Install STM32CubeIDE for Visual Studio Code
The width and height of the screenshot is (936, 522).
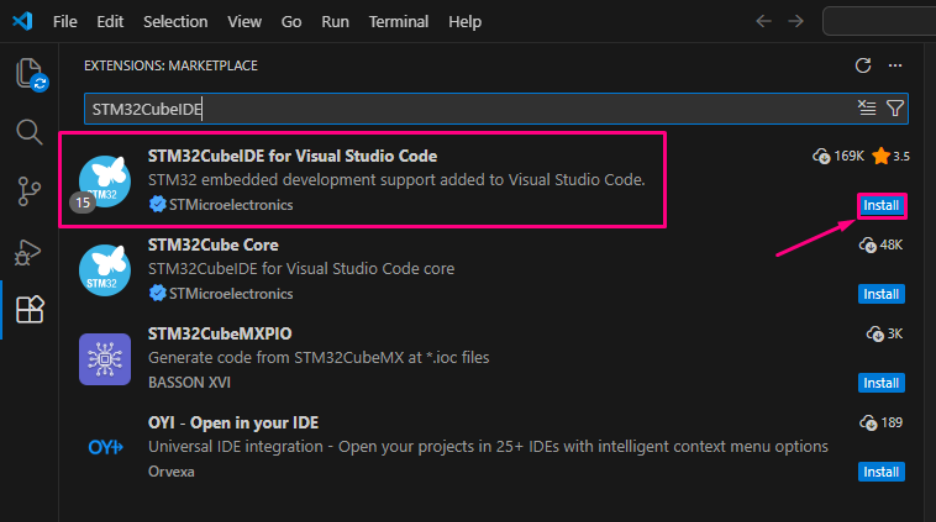[881, 205]
